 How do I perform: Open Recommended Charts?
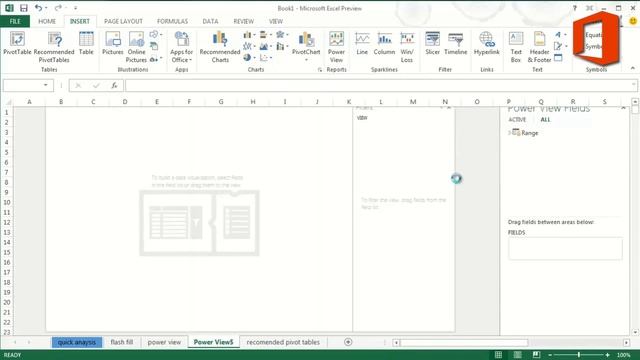point(220,47)
